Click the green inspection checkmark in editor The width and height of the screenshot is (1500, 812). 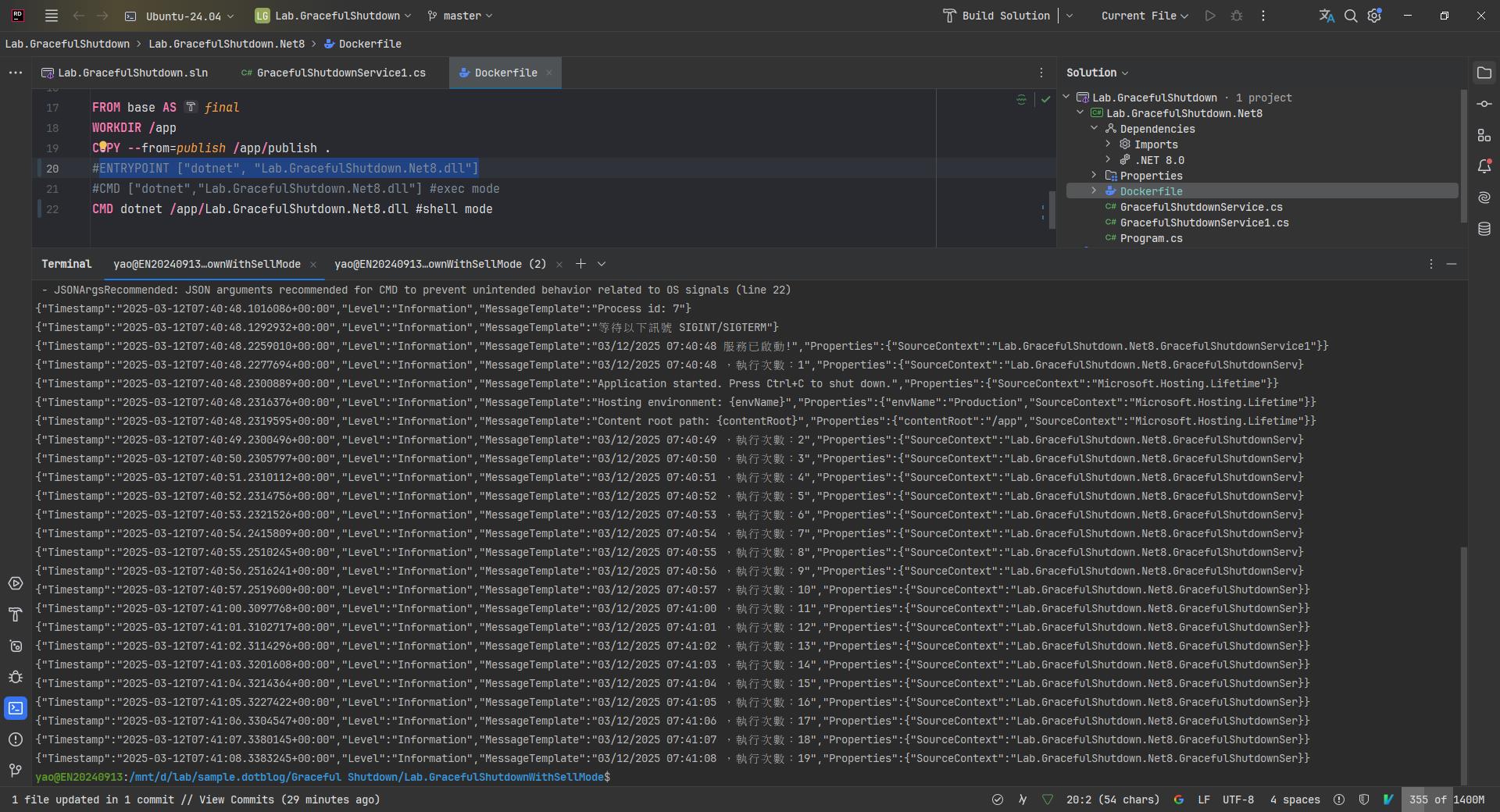tap(1045, 99)
